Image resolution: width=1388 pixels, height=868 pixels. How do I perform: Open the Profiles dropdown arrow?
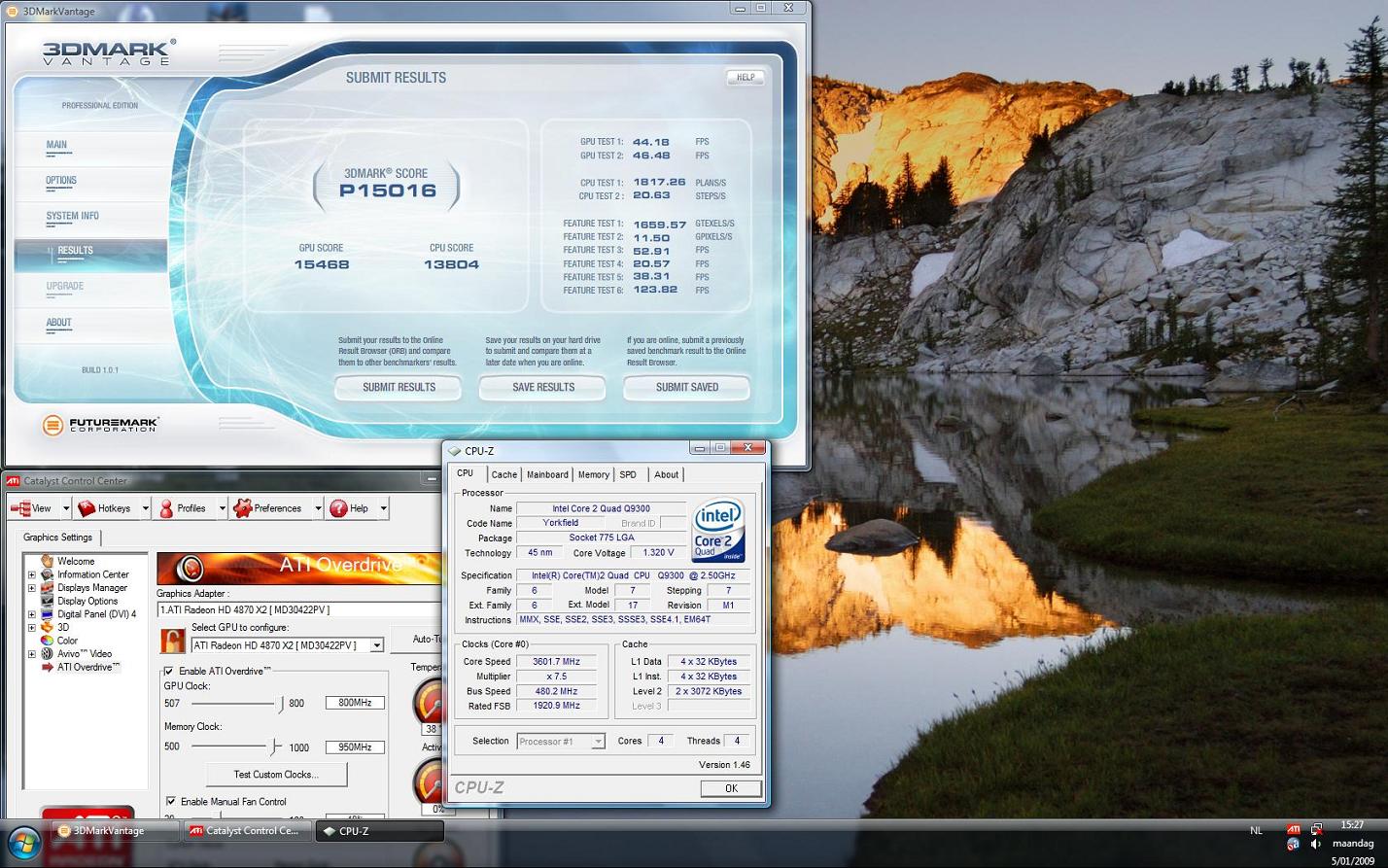tap(222, 508)
